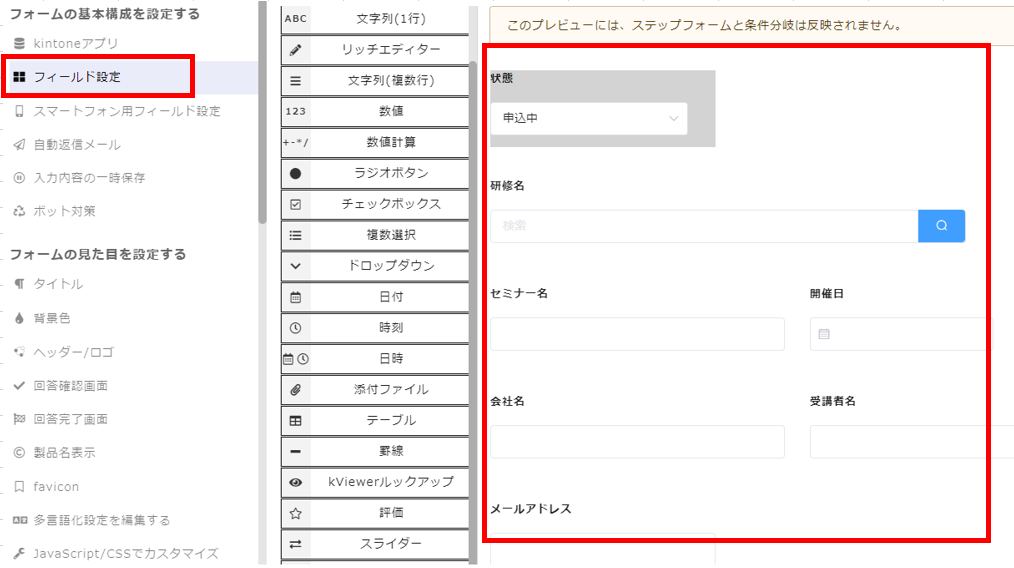
Task: Open タイトル appearance setting
Action: 58,284
